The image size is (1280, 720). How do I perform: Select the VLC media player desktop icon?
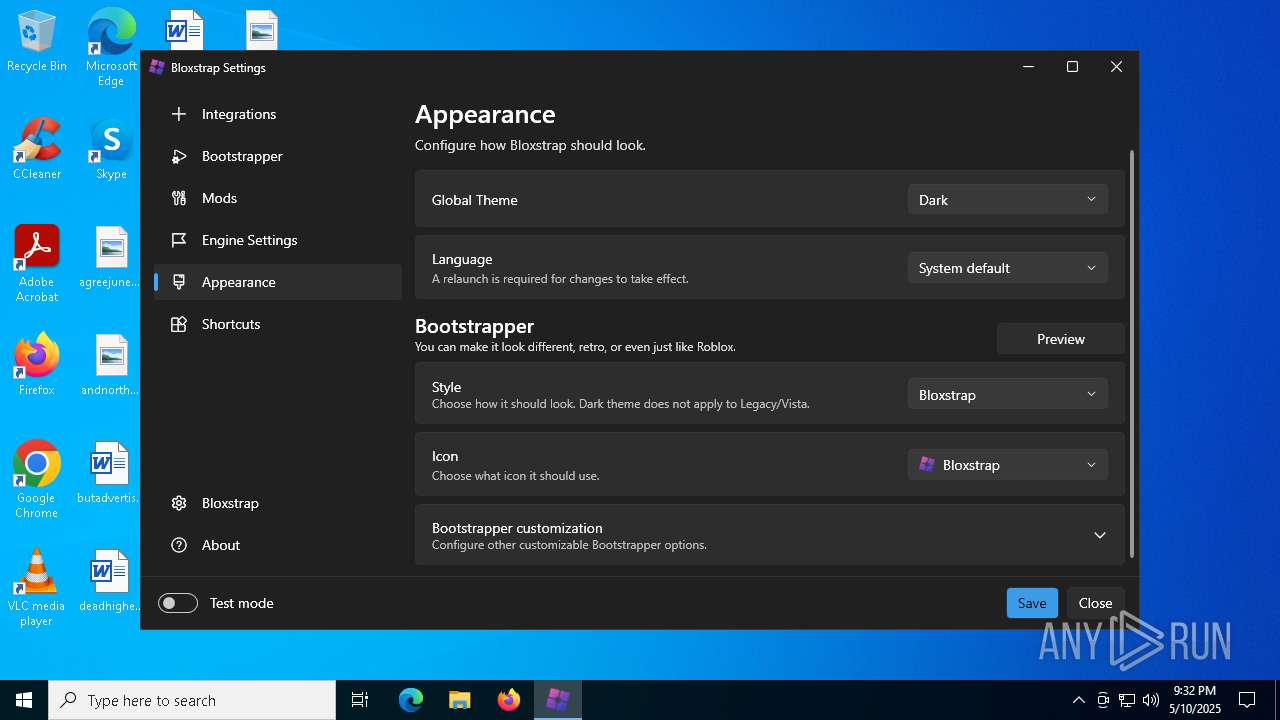(37, 588)
